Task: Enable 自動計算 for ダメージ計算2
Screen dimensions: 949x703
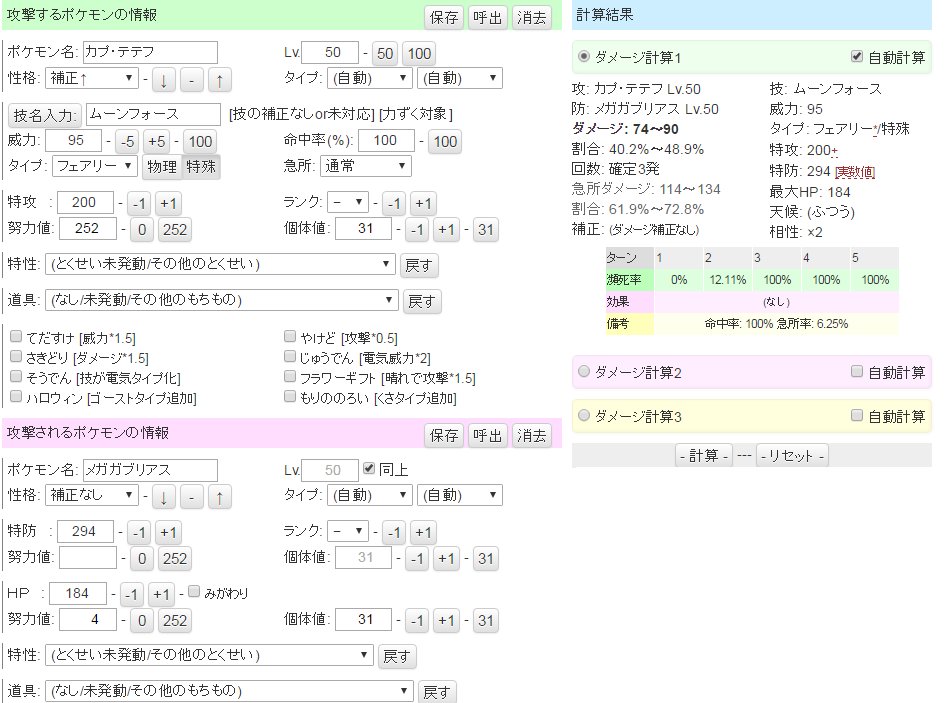Action: (x=856, y=371)
